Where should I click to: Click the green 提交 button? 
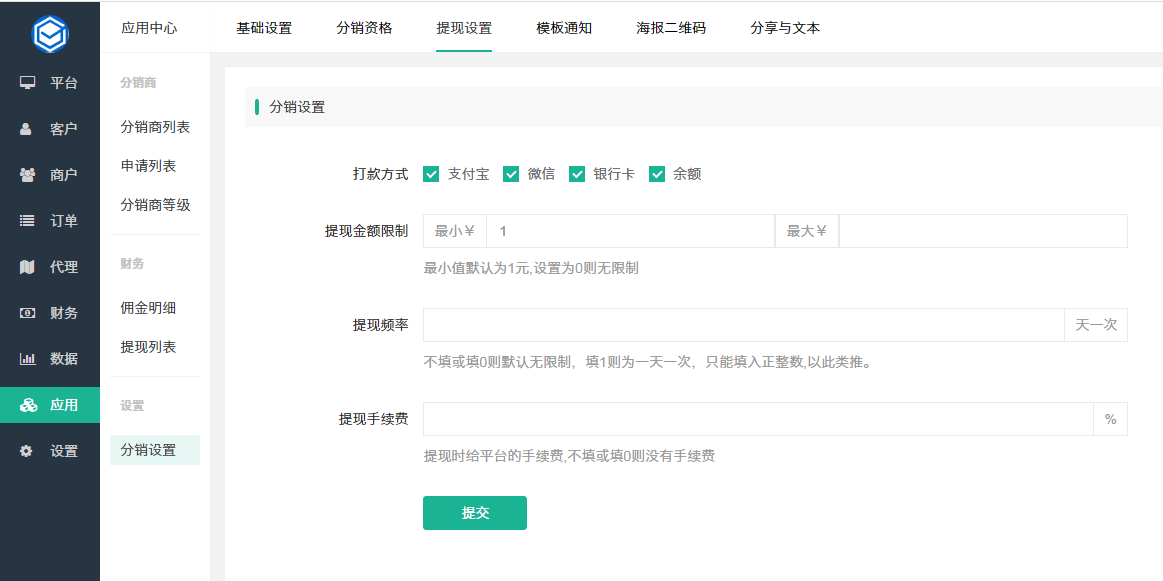point(475,513)
